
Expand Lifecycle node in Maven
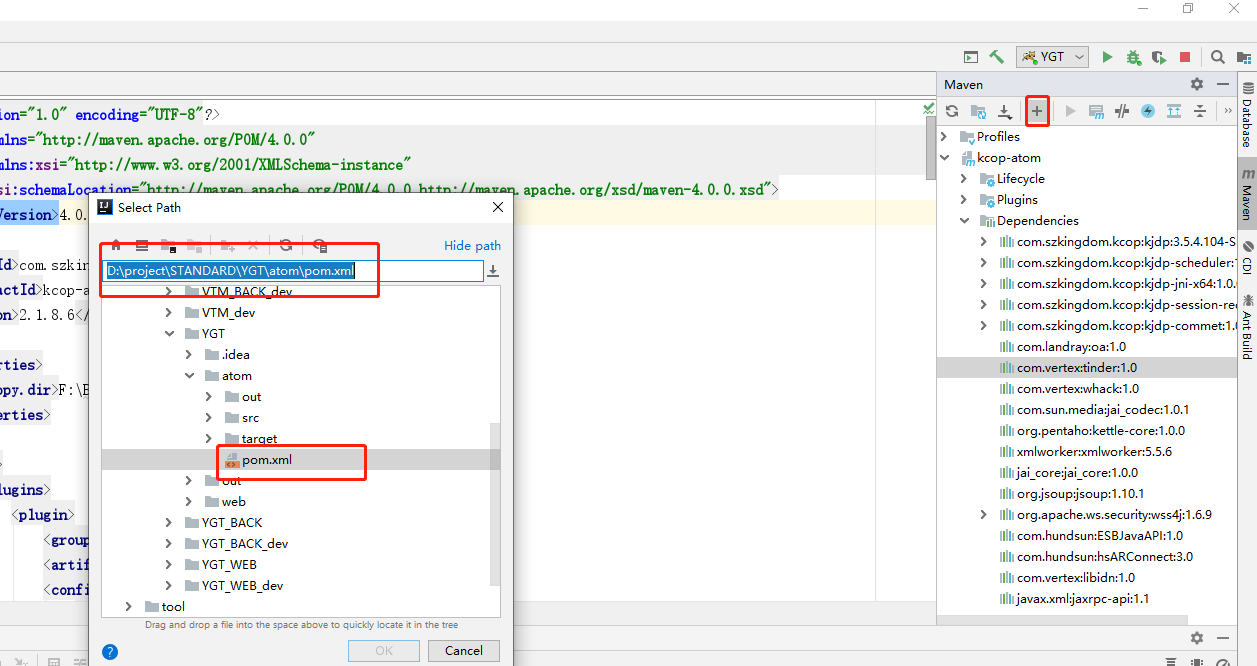click(964, 178)
